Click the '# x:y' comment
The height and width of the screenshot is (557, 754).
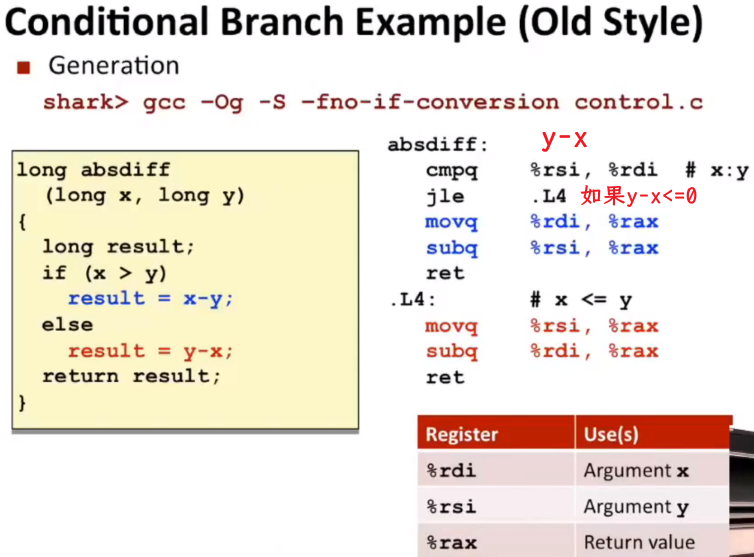(x=717, y=170)
